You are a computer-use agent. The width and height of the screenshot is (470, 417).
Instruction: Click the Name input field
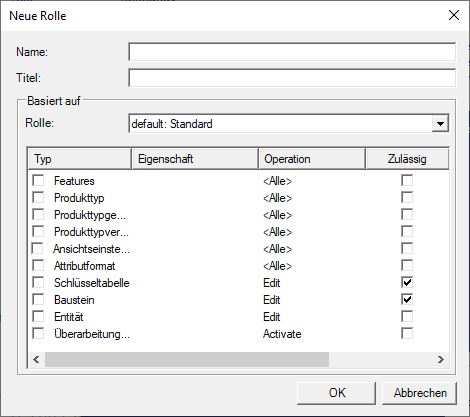pyautogui.click(x=292, y=52)
